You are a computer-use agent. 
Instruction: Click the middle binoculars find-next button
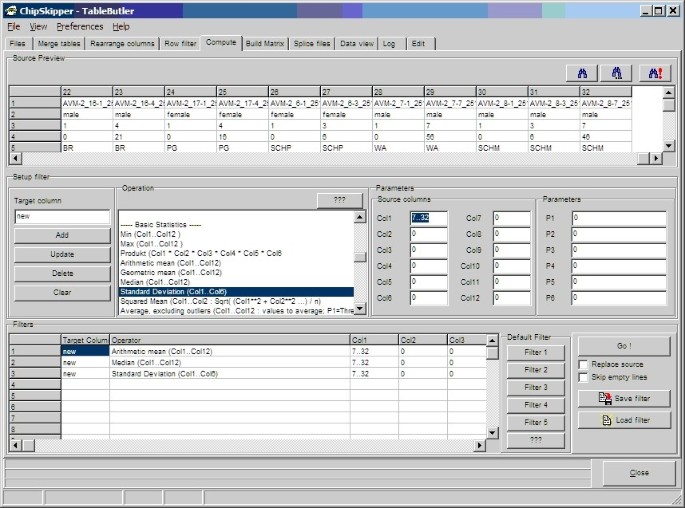pos(617,72)
